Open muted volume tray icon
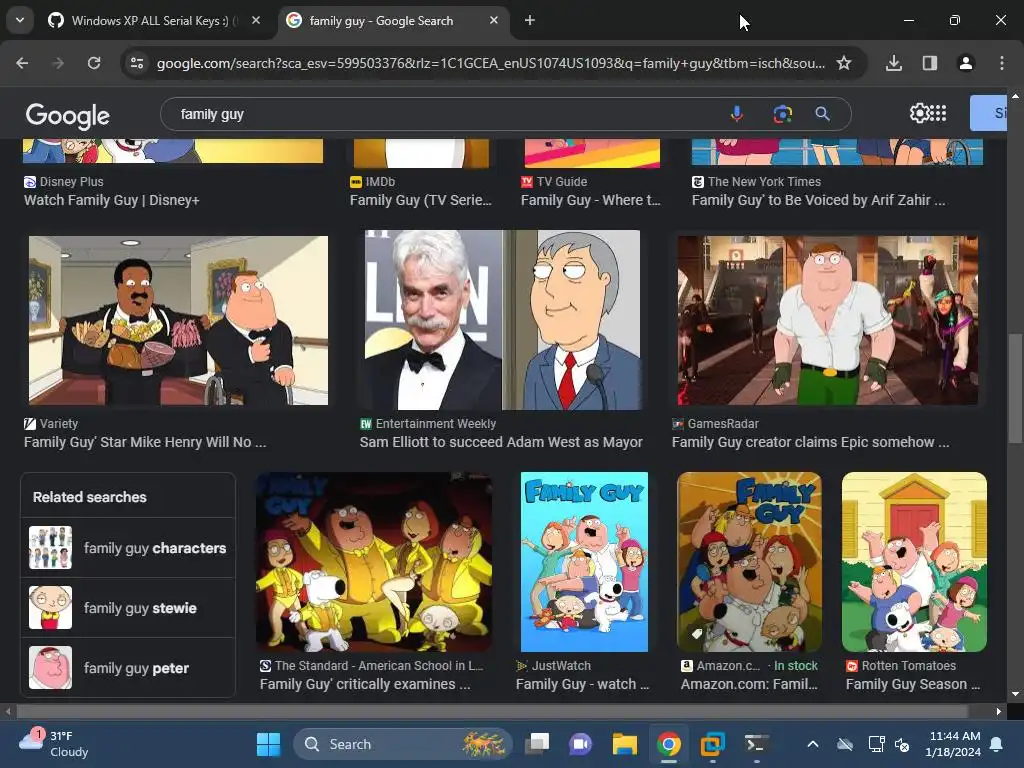 pos(903,744)
